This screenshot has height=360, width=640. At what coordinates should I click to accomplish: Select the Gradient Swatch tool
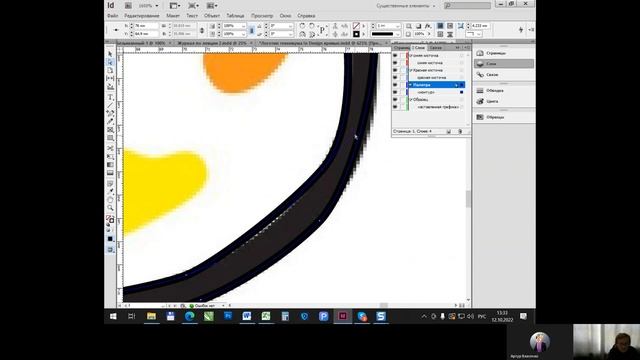tap(110, 164)
